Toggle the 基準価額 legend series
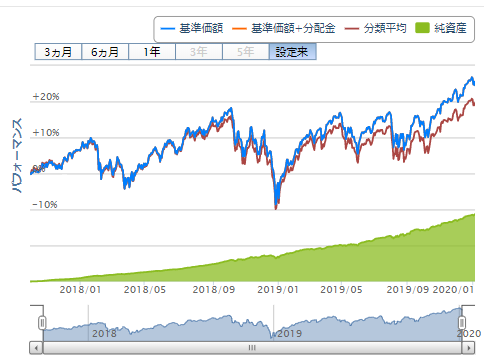Viewport: 484px width, 363px height. (191, 28)
